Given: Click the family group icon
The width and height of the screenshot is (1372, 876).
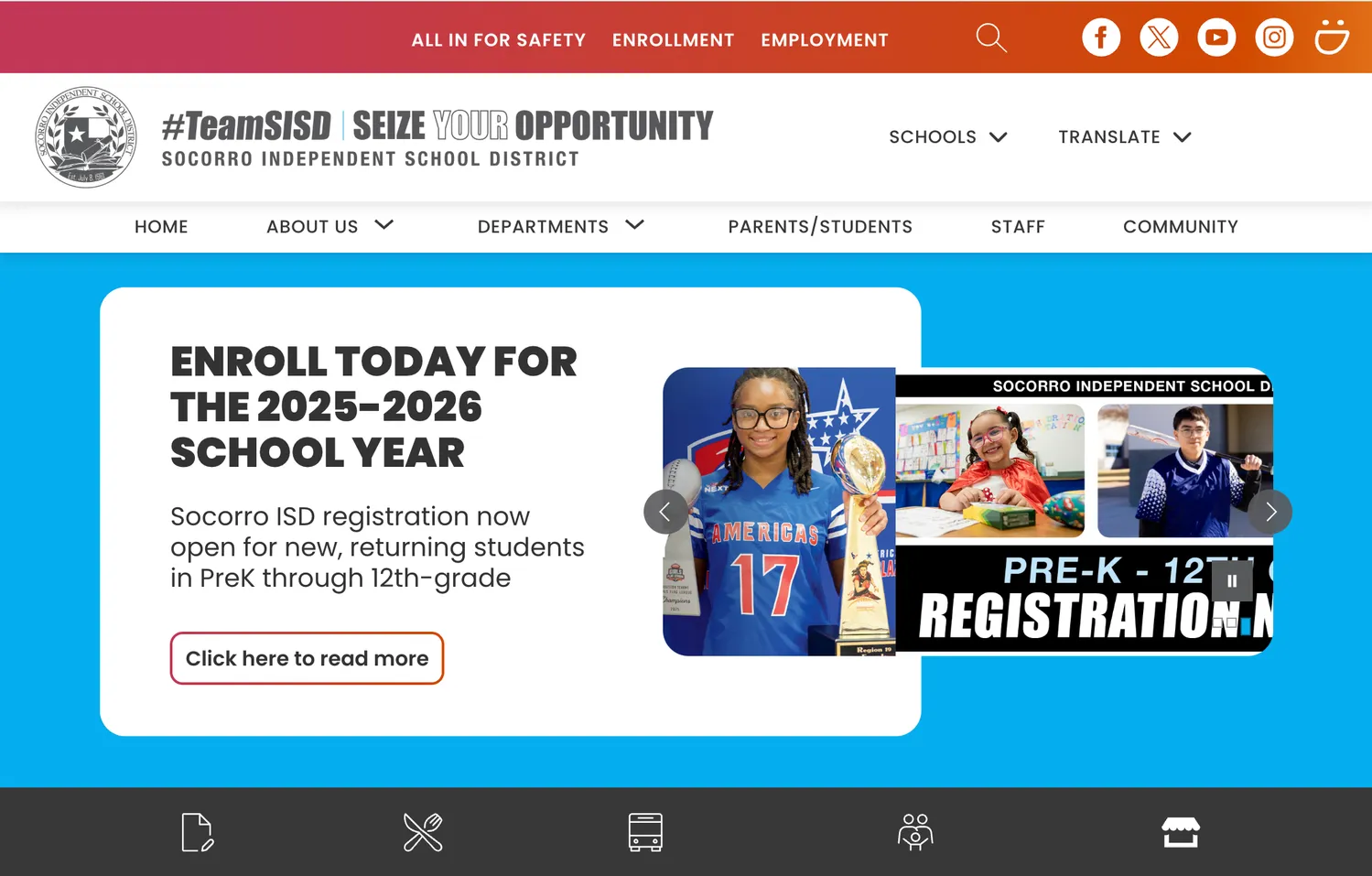Looking at the screenshot, I should click(x=915, y=833).
